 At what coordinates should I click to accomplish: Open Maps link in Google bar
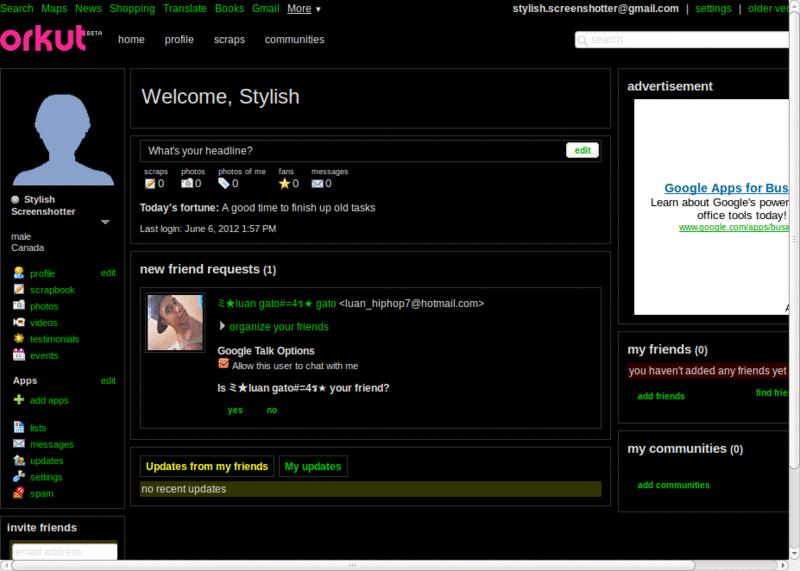[54, 9]
